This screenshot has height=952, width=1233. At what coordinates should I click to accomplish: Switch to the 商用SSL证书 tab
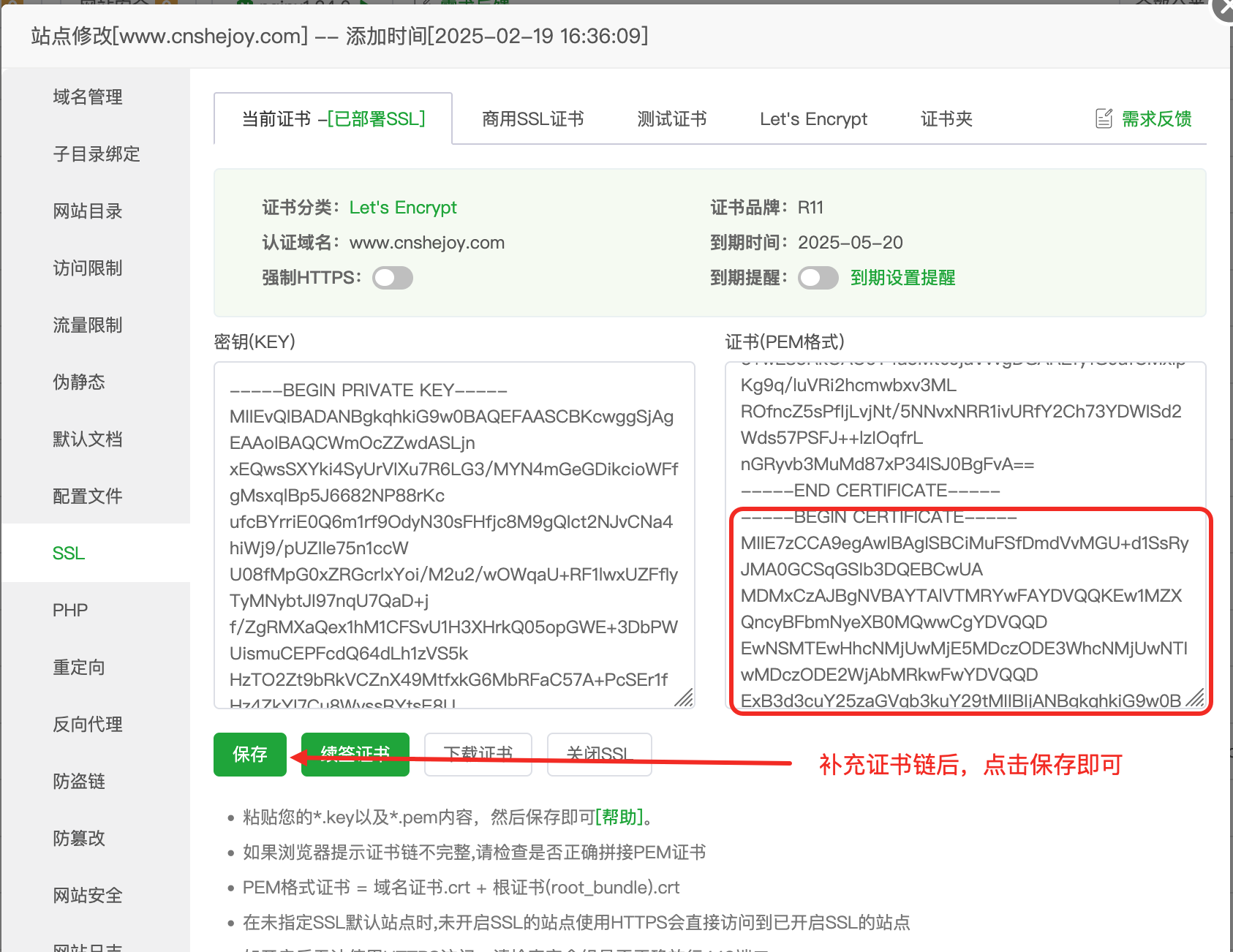click(532, 119)
